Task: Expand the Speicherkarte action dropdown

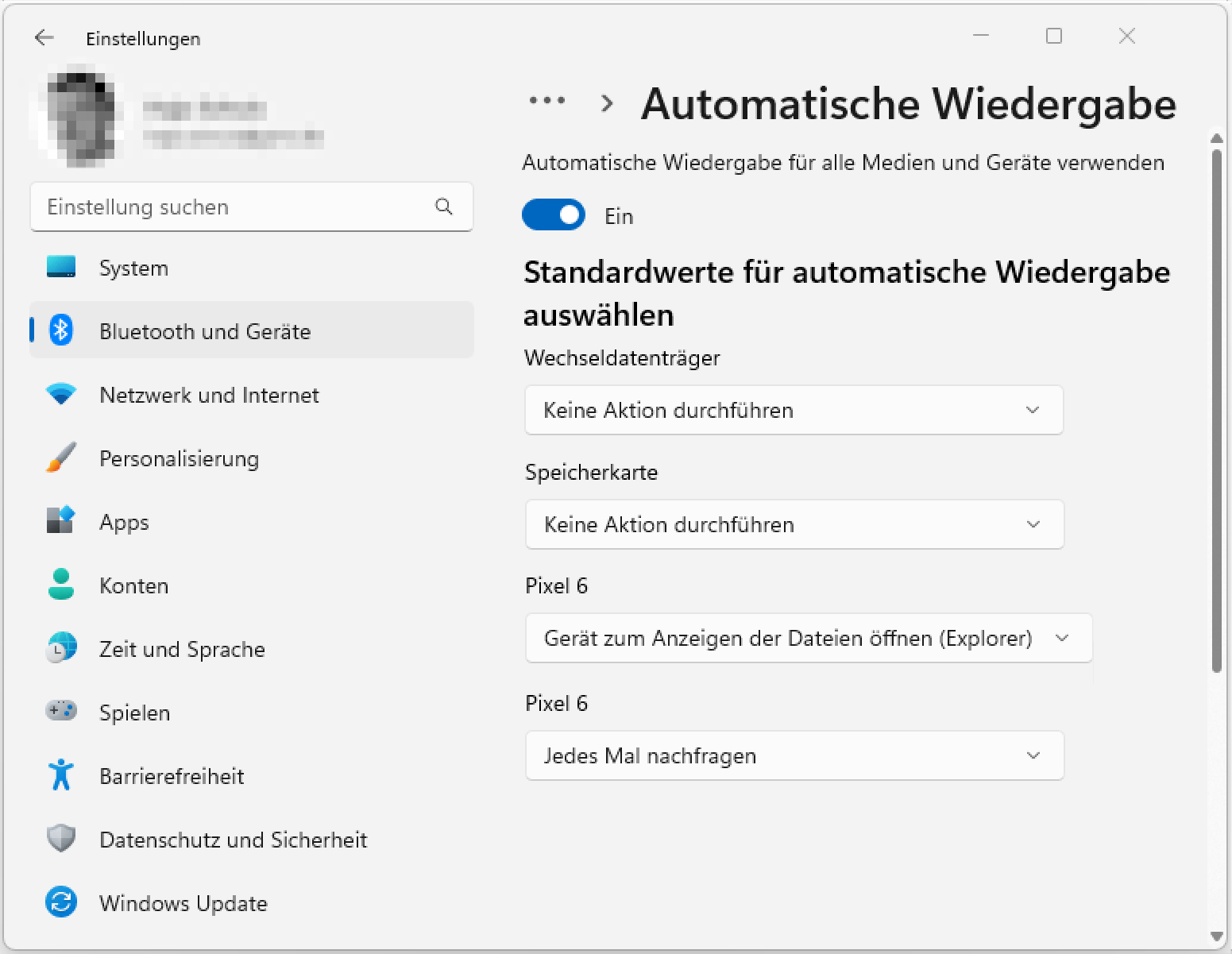Action: point(794,524)
